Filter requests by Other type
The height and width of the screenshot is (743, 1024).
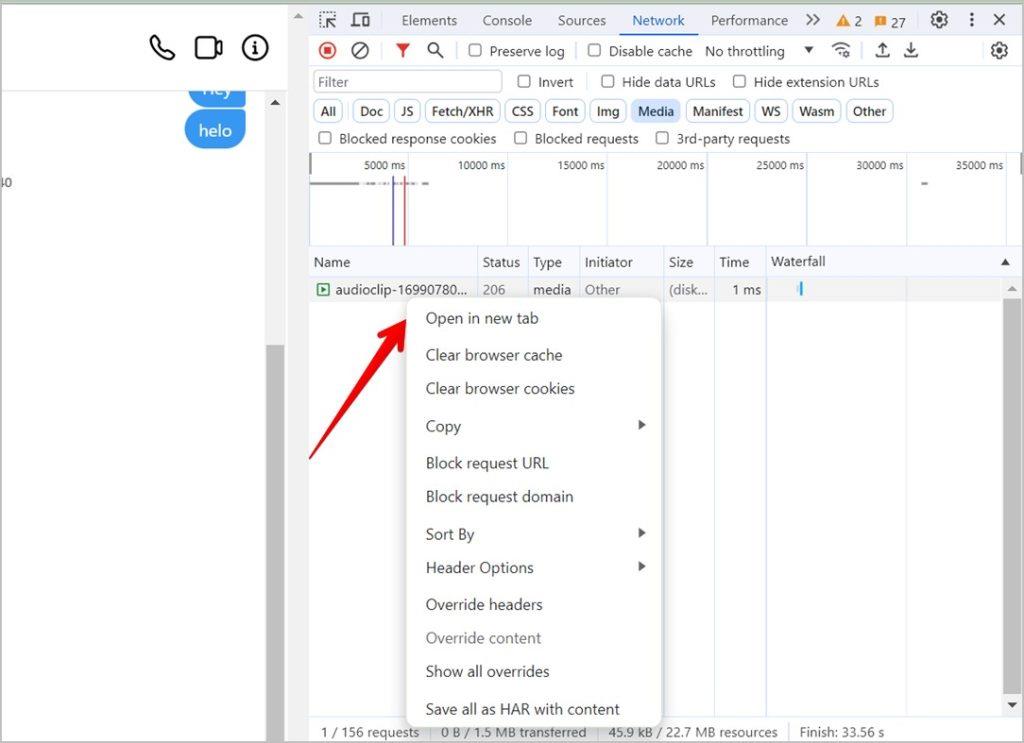pos(869,112)
